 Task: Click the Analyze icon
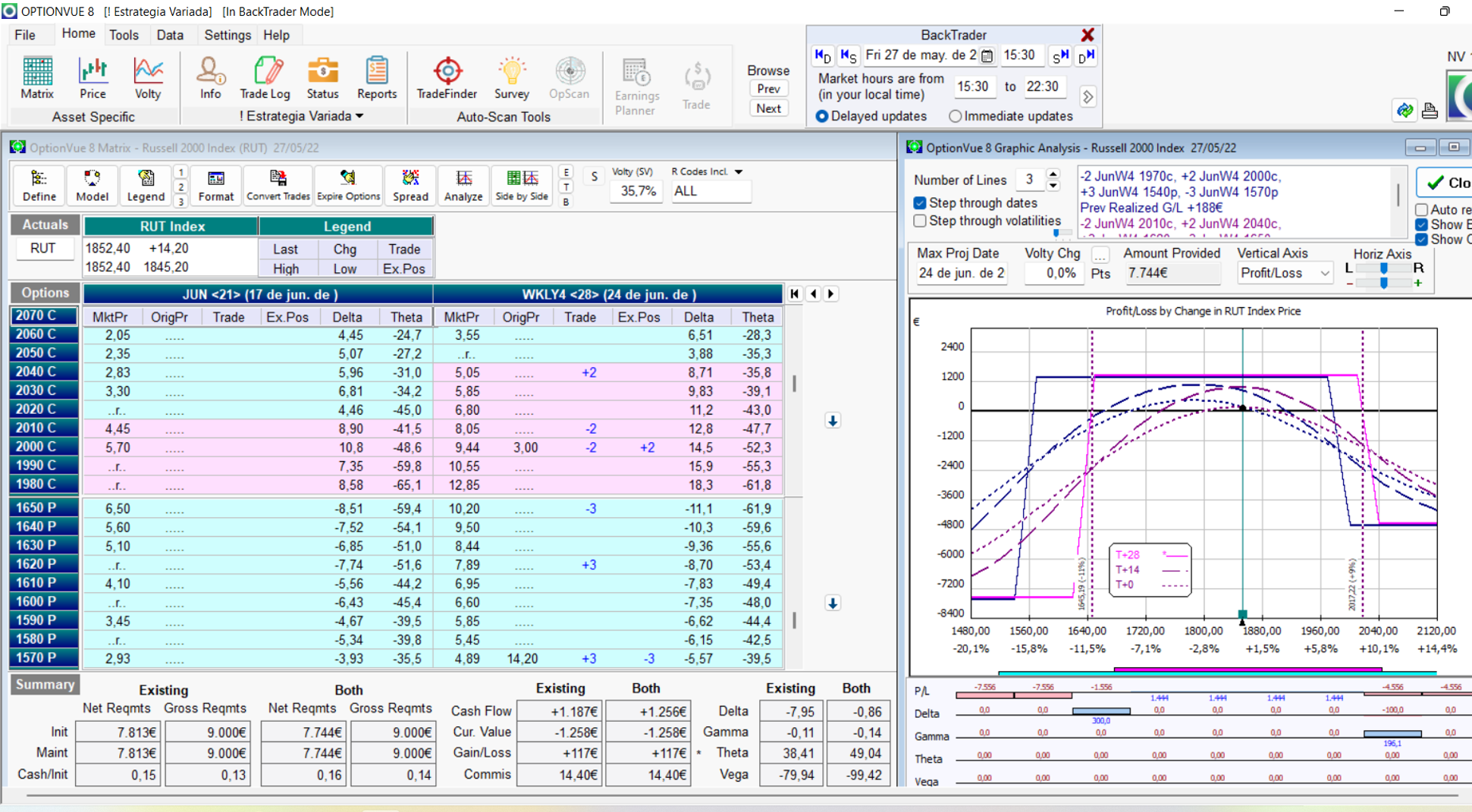[463, 186]
